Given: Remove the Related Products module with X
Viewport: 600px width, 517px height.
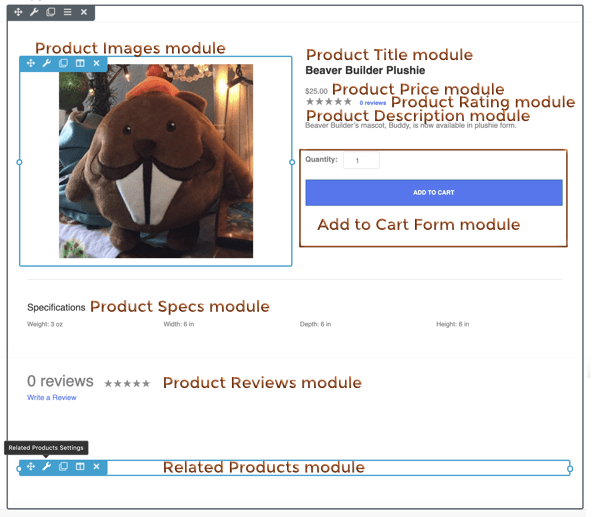Looking at the screenshot, I should pos(96,467).
